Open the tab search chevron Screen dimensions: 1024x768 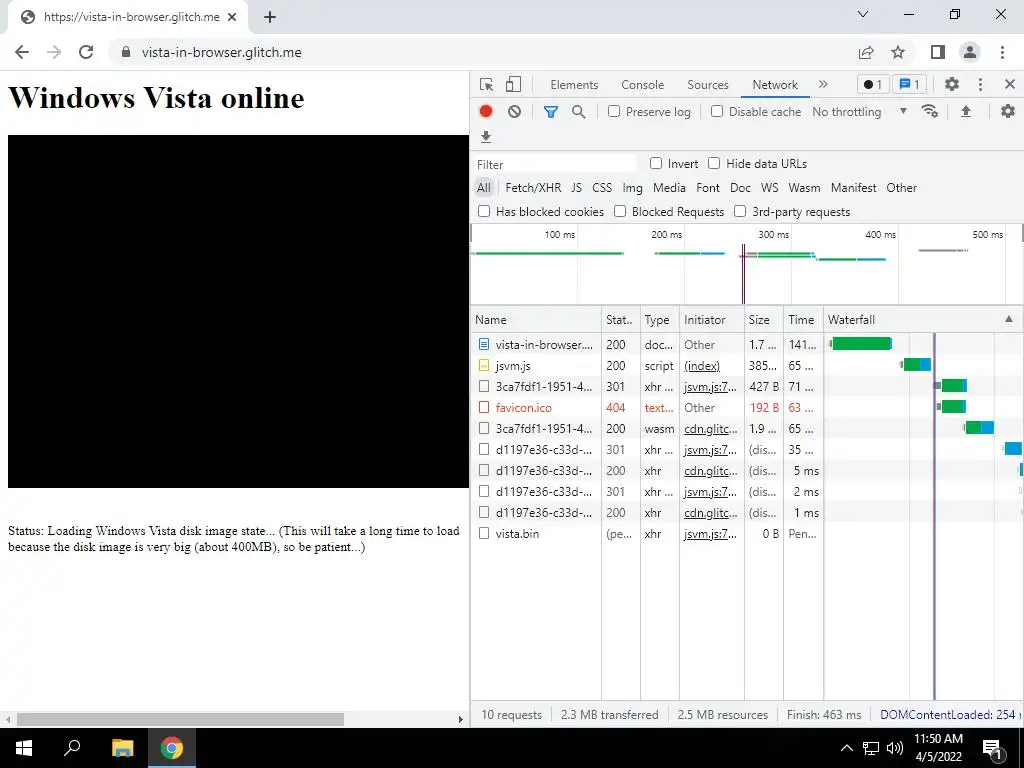pyautogui.click(x=863, y=14)
